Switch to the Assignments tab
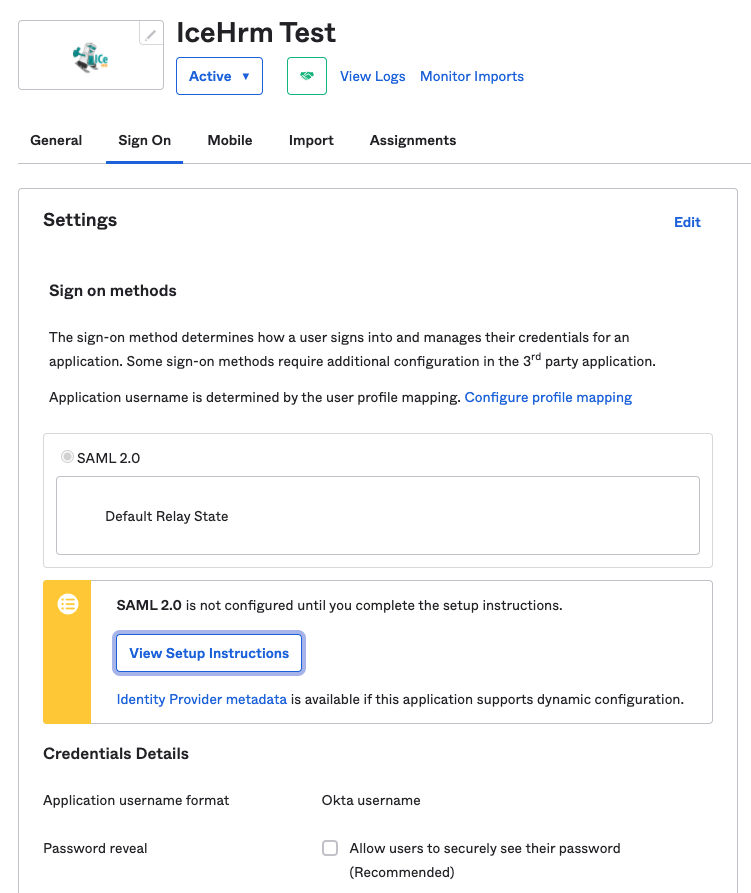 pos(413,140)
